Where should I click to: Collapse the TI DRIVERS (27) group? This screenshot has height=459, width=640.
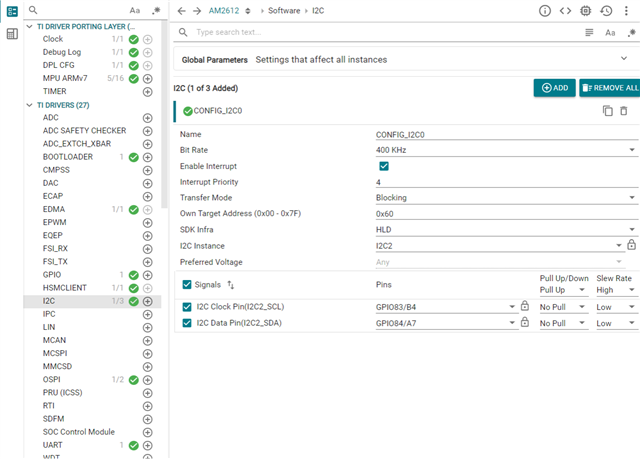29,105
